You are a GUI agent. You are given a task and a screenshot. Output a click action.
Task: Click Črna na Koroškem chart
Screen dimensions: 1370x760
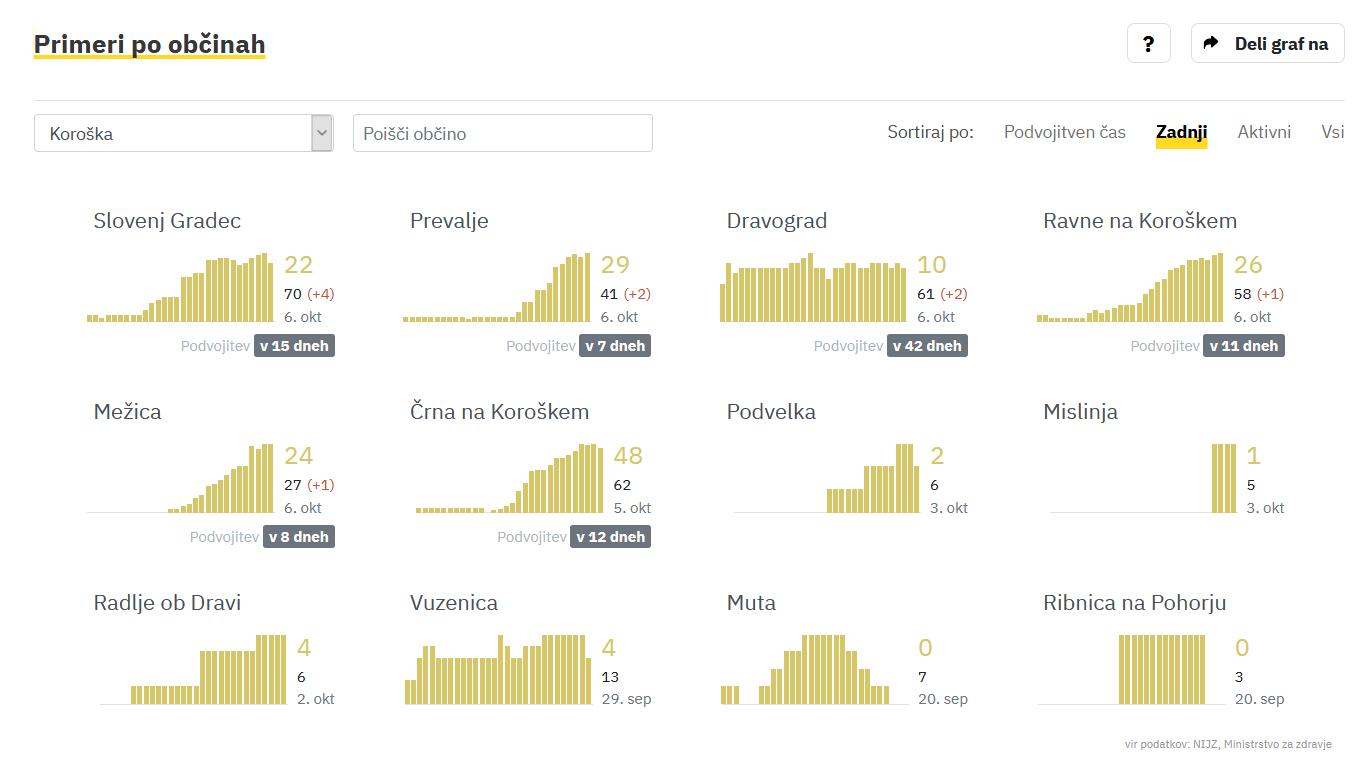510,479
